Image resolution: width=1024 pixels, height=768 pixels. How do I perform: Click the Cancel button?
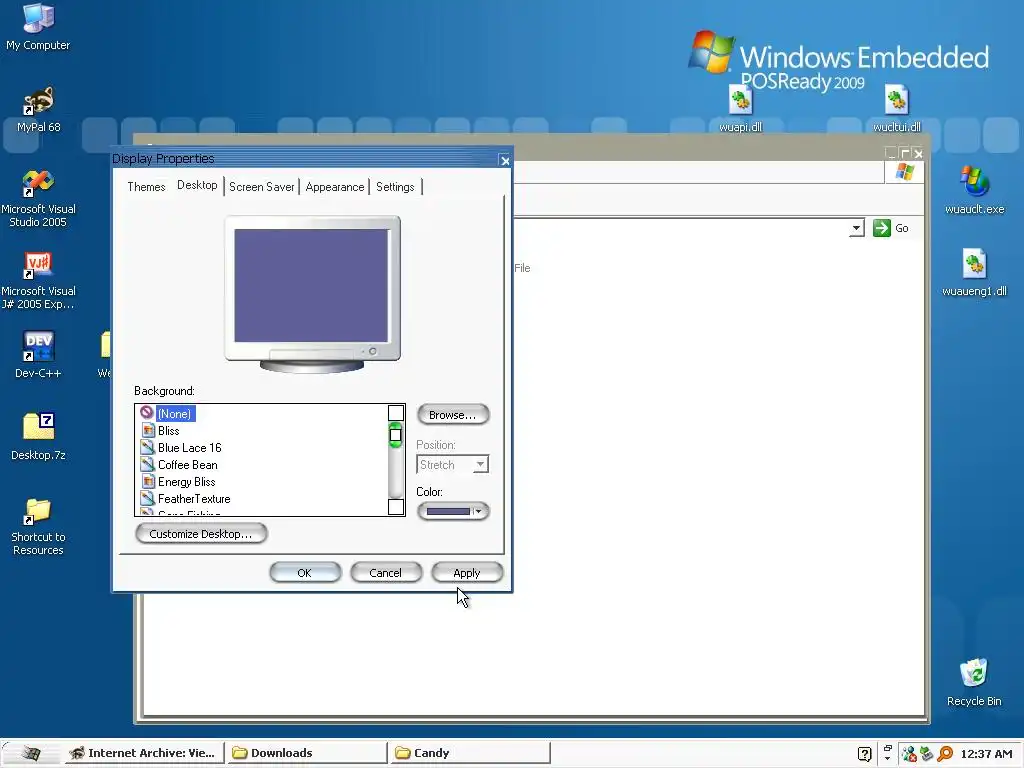pyautogui.click(x=386, y=573)
